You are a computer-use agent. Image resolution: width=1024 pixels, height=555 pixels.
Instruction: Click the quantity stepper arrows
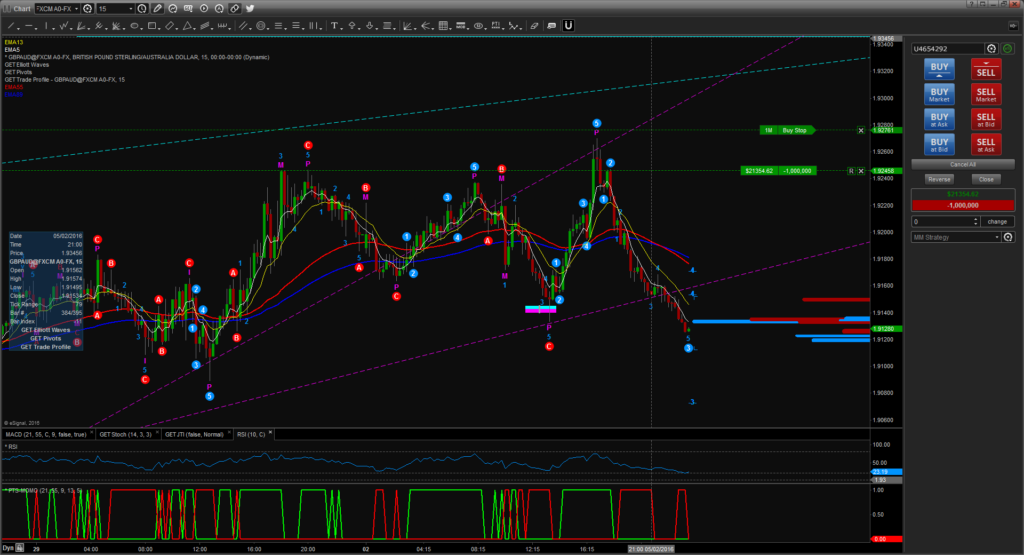976,221
